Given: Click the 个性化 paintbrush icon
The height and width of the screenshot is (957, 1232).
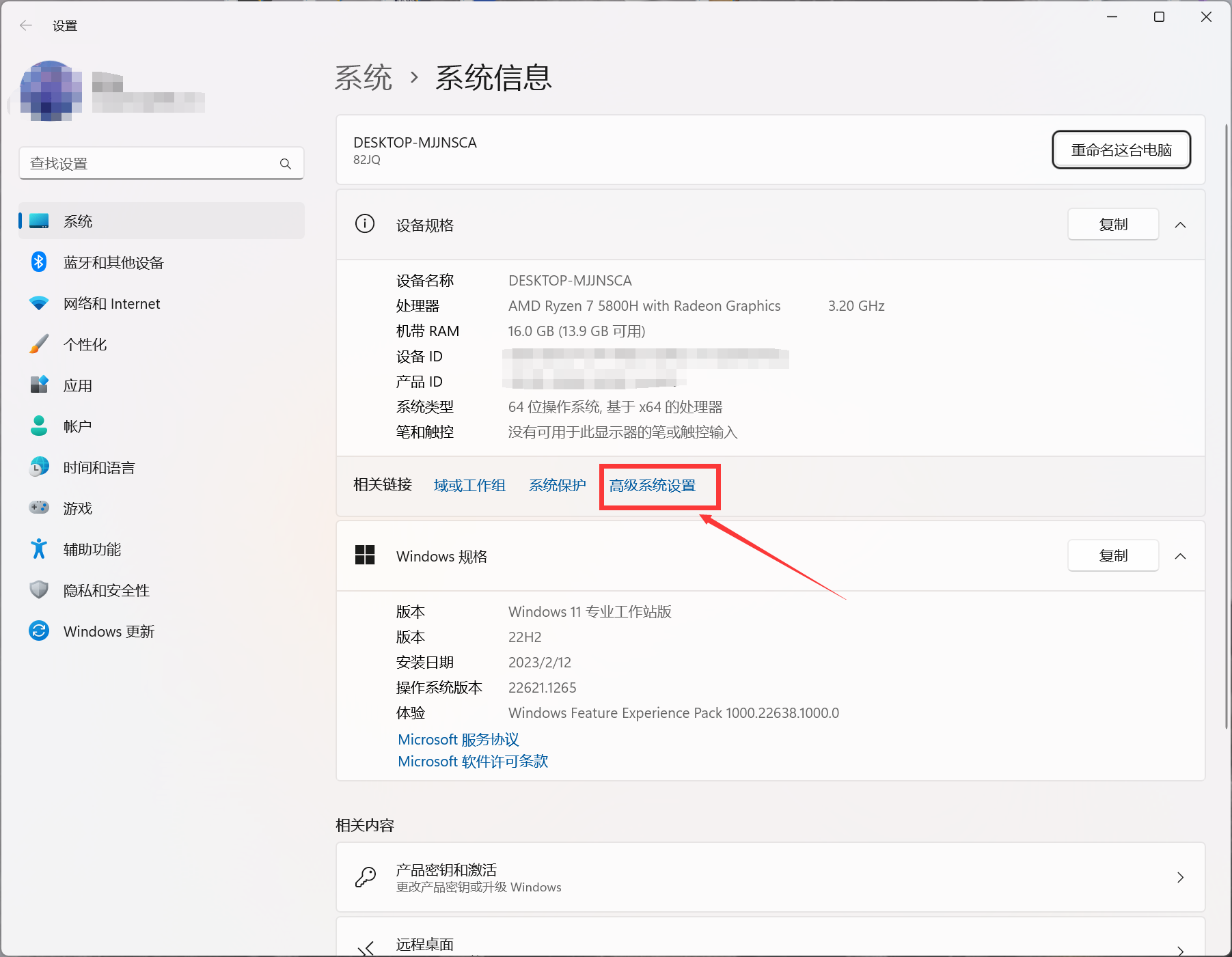Looking at the screenshot, I should (39, 344).
